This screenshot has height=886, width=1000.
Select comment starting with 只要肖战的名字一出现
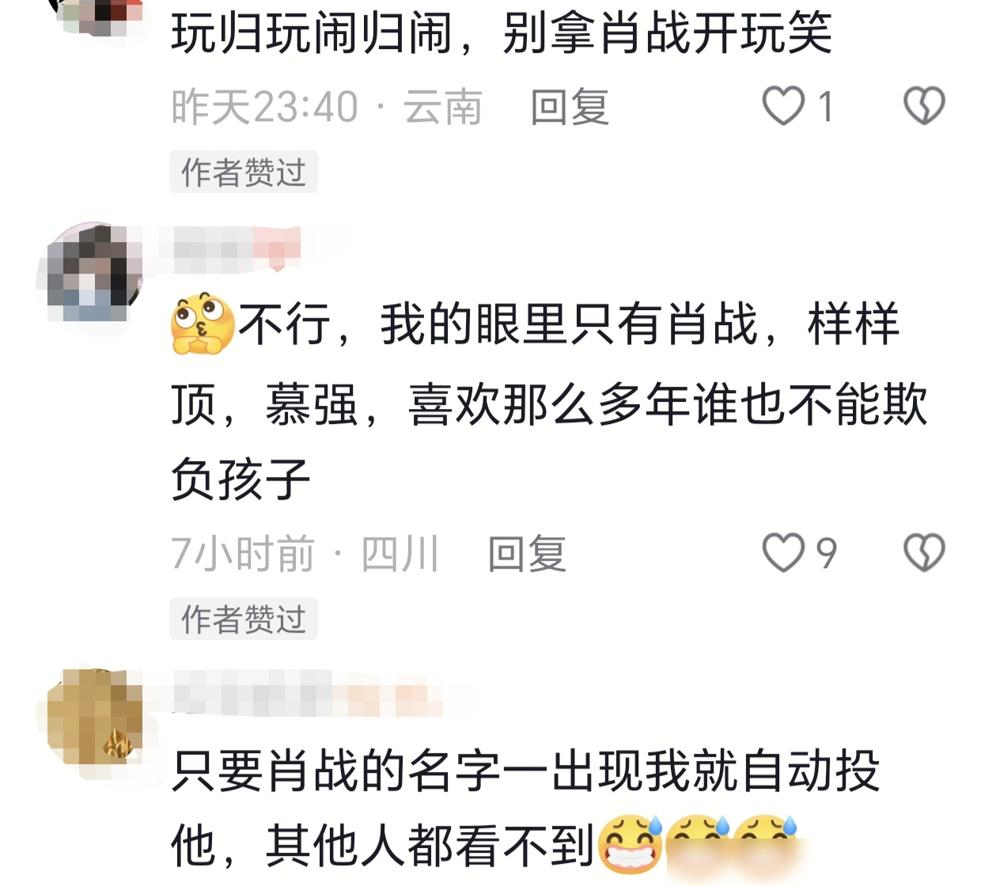(x=526, y=808)
